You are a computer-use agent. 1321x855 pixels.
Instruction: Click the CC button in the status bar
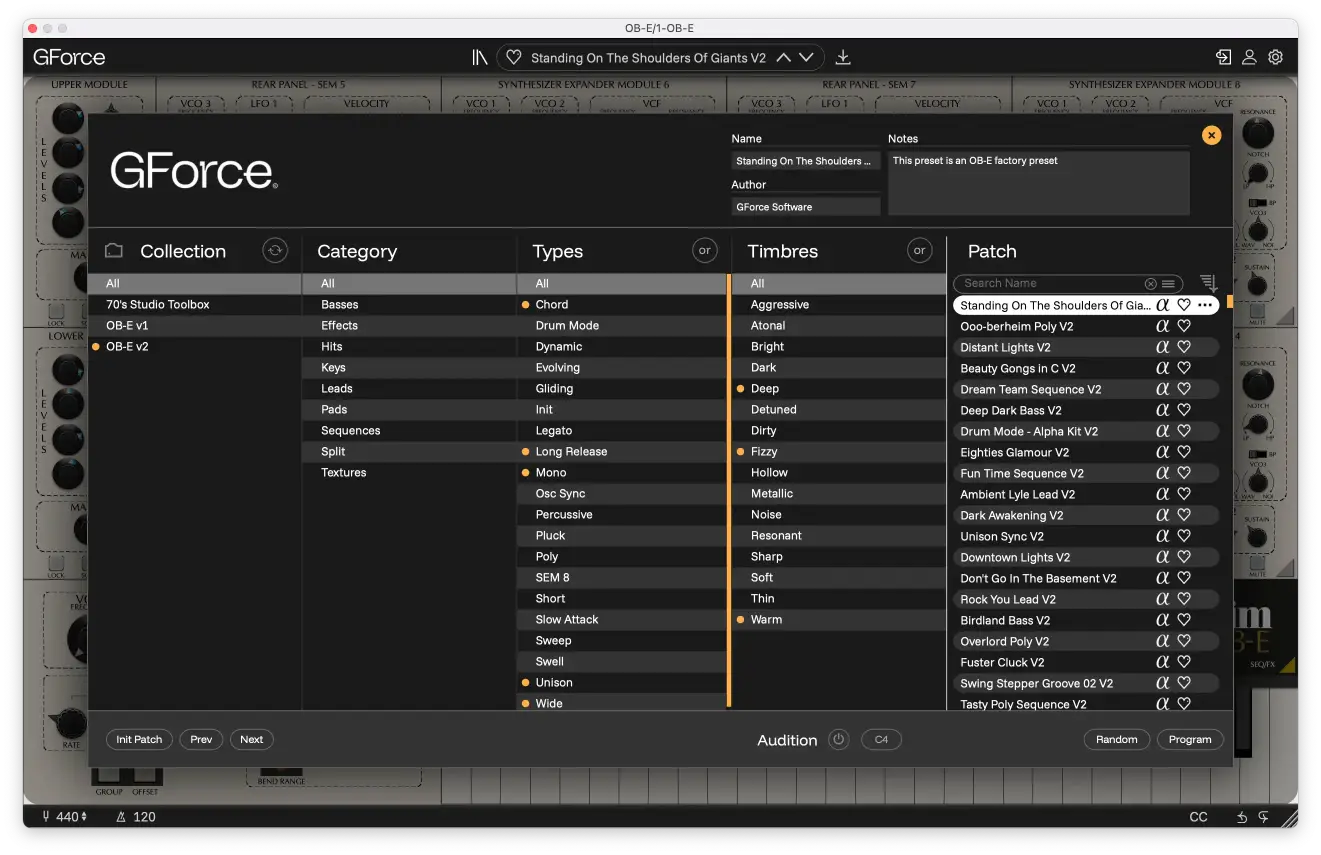(x=1198, y=817)
